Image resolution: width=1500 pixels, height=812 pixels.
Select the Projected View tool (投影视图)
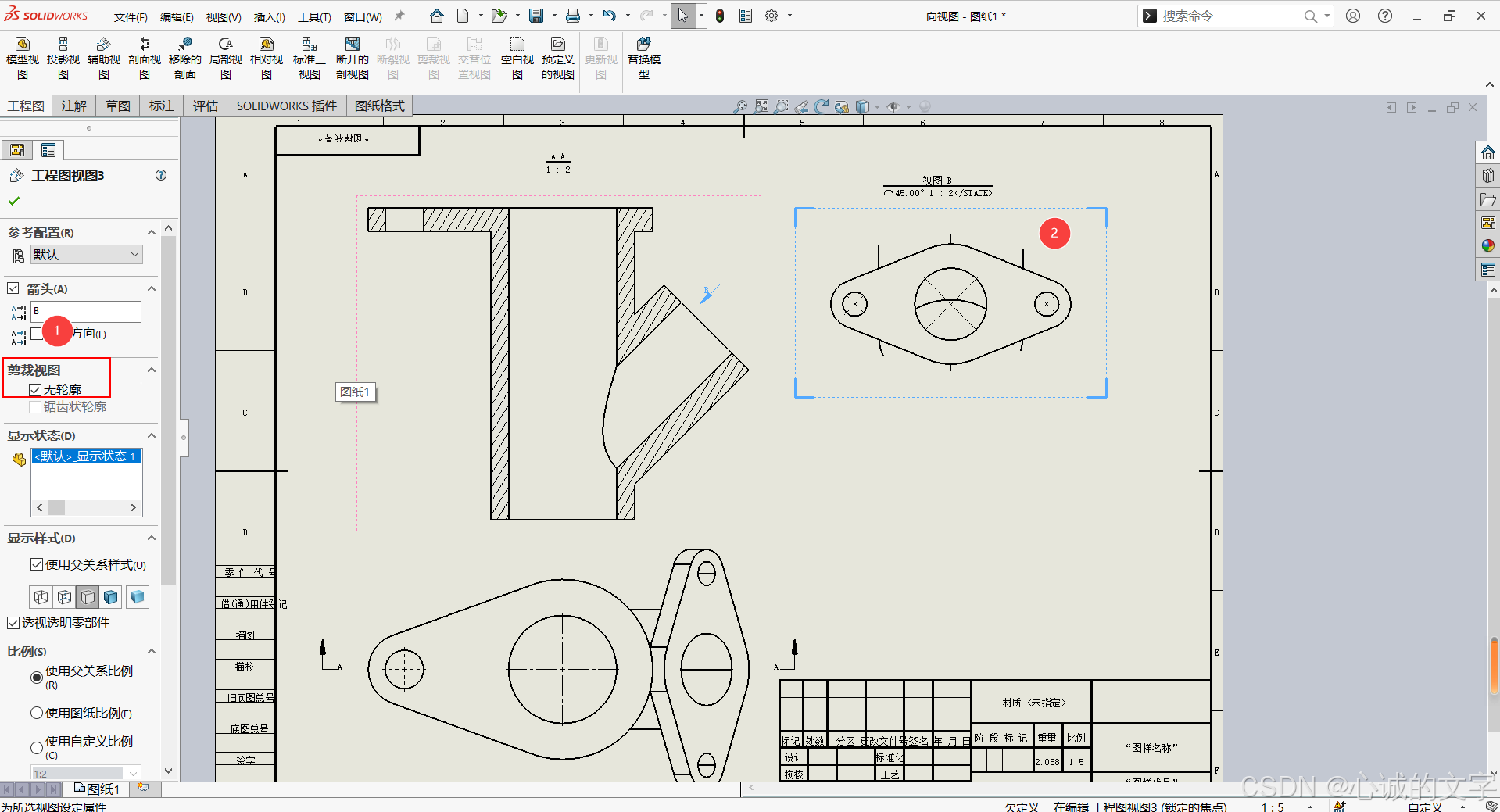pos(63,59)
